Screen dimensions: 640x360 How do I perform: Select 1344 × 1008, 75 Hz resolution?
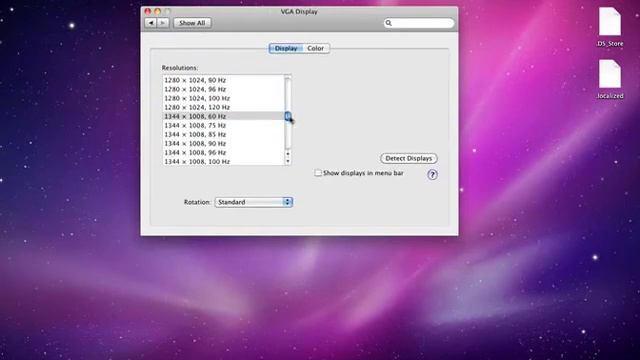pyautogui.click(x=224, y=125)
